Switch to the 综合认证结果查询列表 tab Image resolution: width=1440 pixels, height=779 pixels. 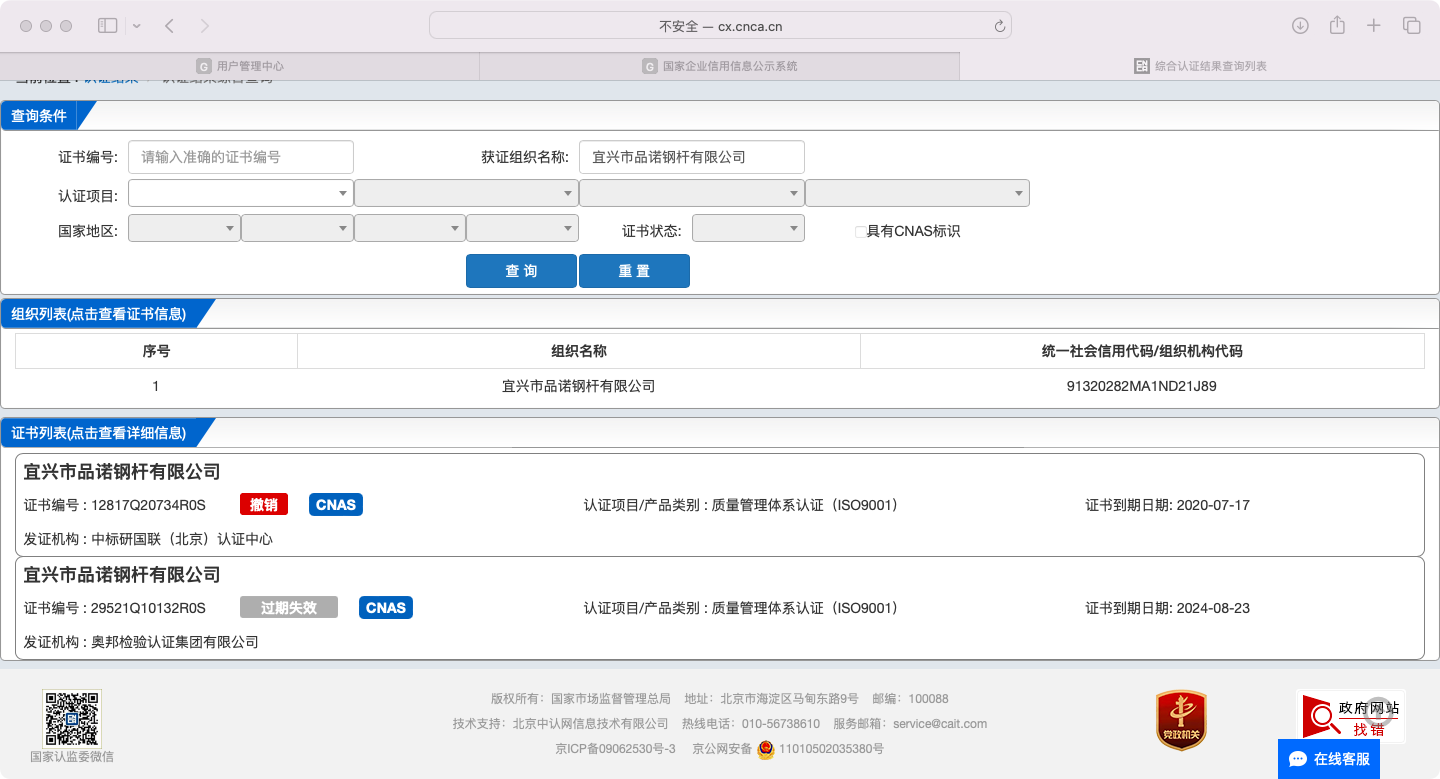(1200, 66)
